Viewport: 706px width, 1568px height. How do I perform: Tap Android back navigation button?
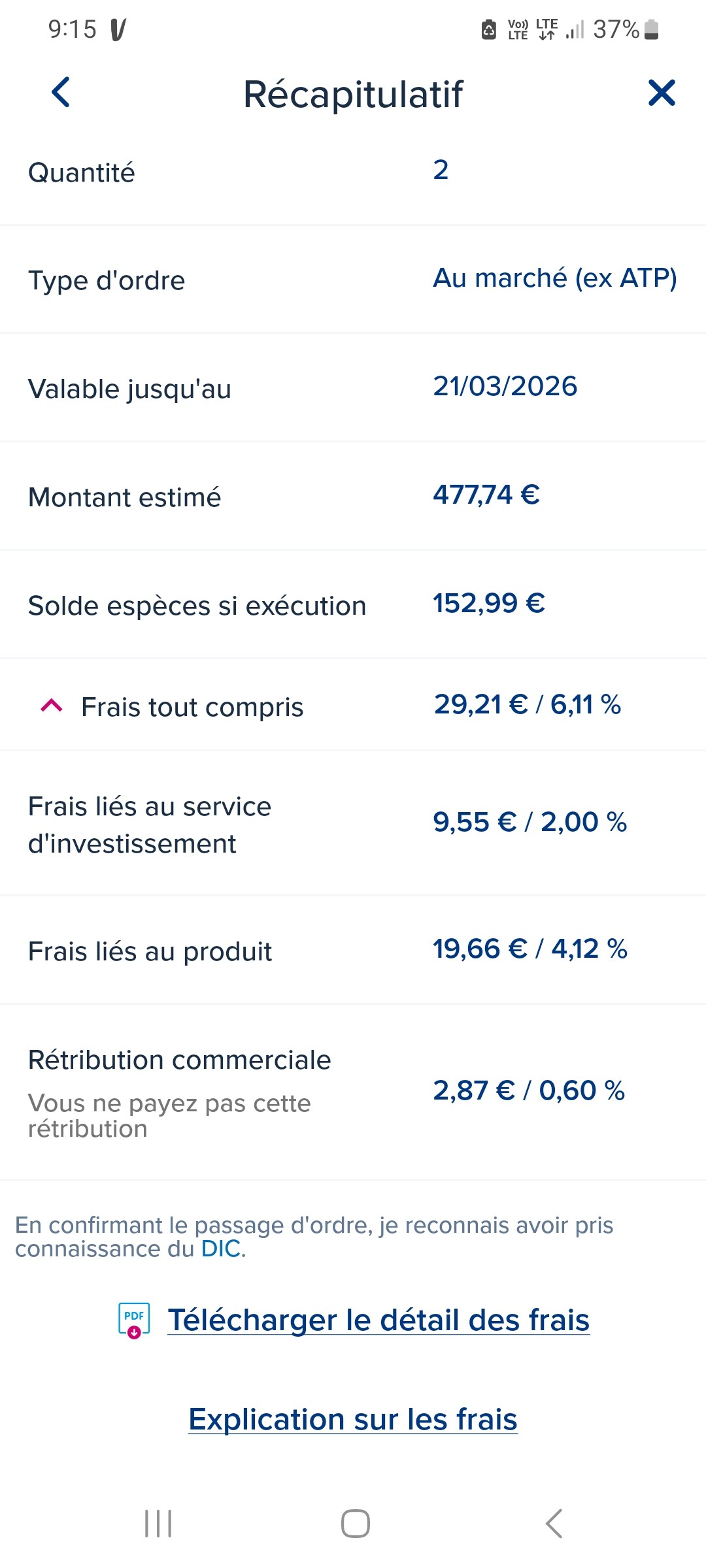(554, 1524)
